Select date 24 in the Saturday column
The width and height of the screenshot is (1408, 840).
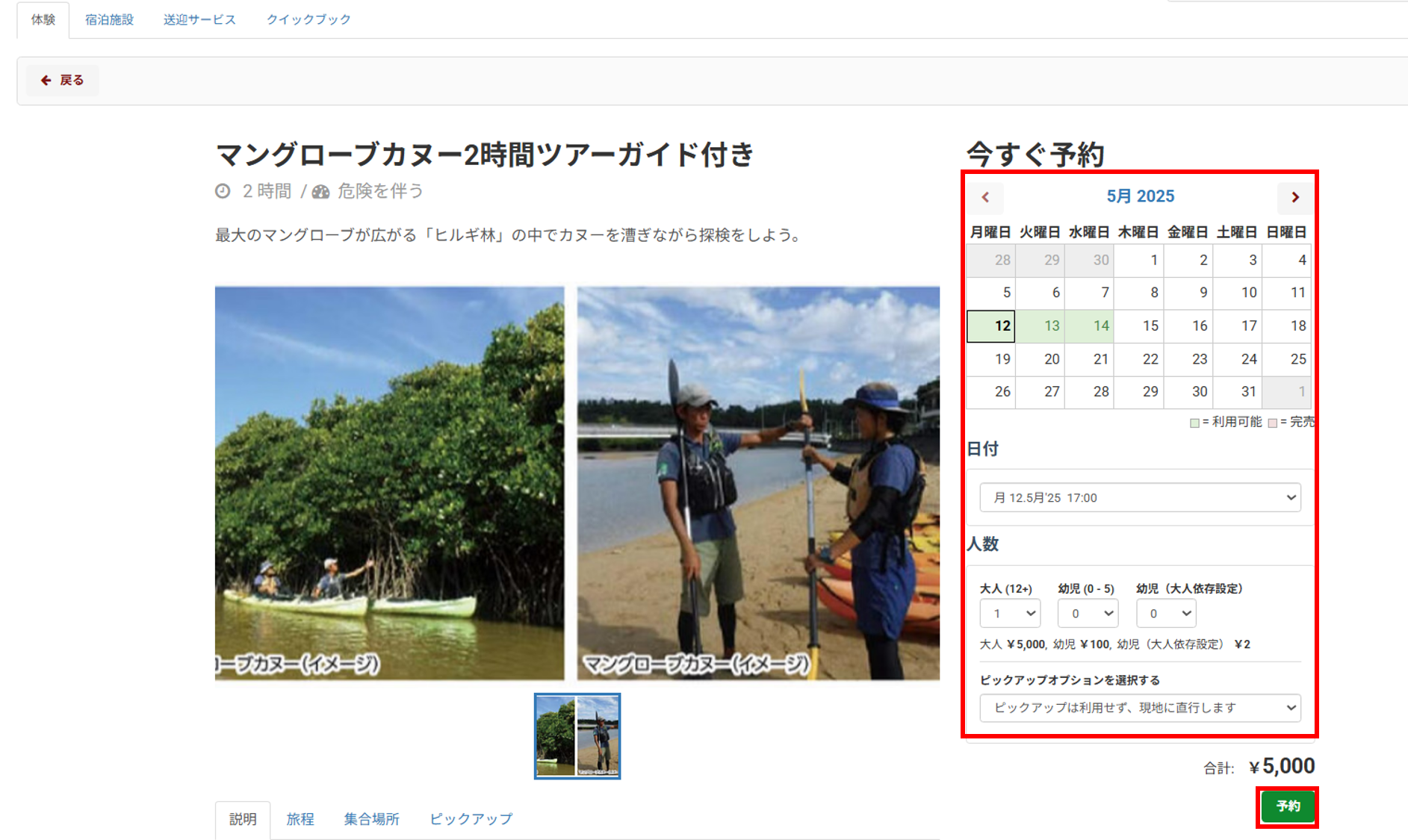(1238, 359)
